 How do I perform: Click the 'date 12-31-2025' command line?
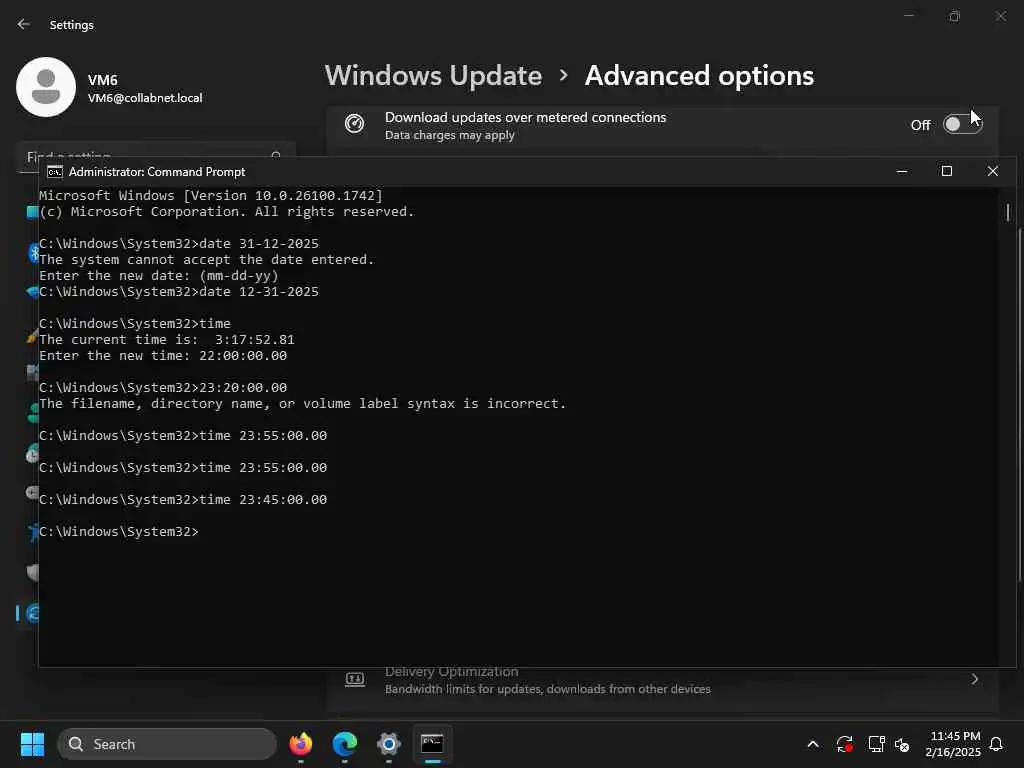(x=179, y=291)
